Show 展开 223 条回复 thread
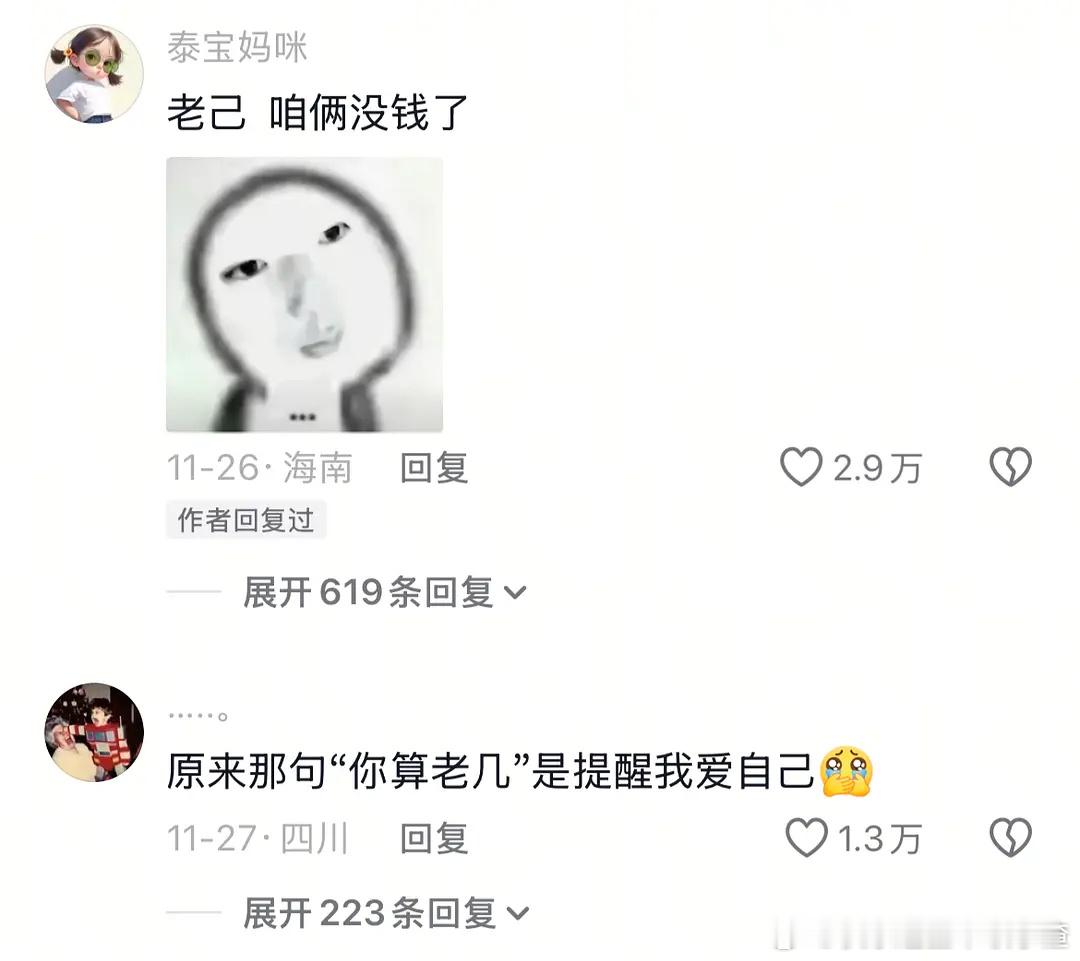The width and height of the screenshot is (1080, 961). pos(386,913)
